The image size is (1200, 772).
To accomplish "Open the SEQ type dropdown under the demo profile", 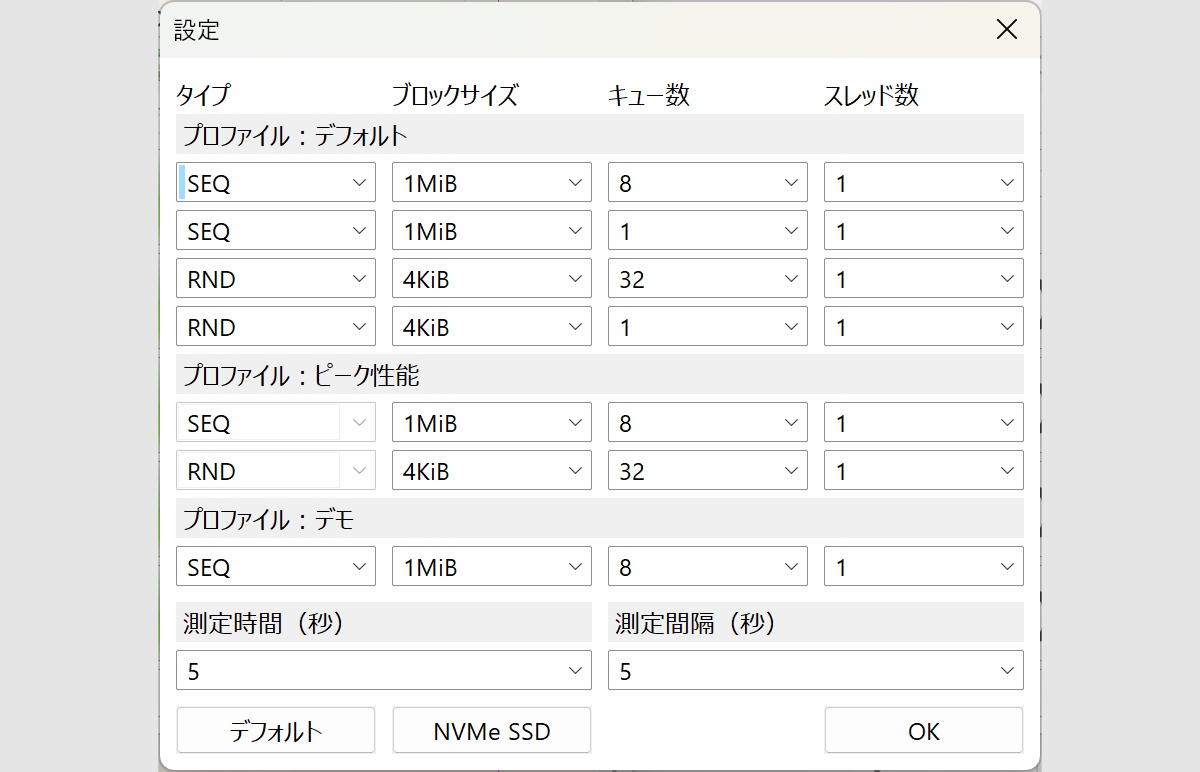I will tap(275, 566).
